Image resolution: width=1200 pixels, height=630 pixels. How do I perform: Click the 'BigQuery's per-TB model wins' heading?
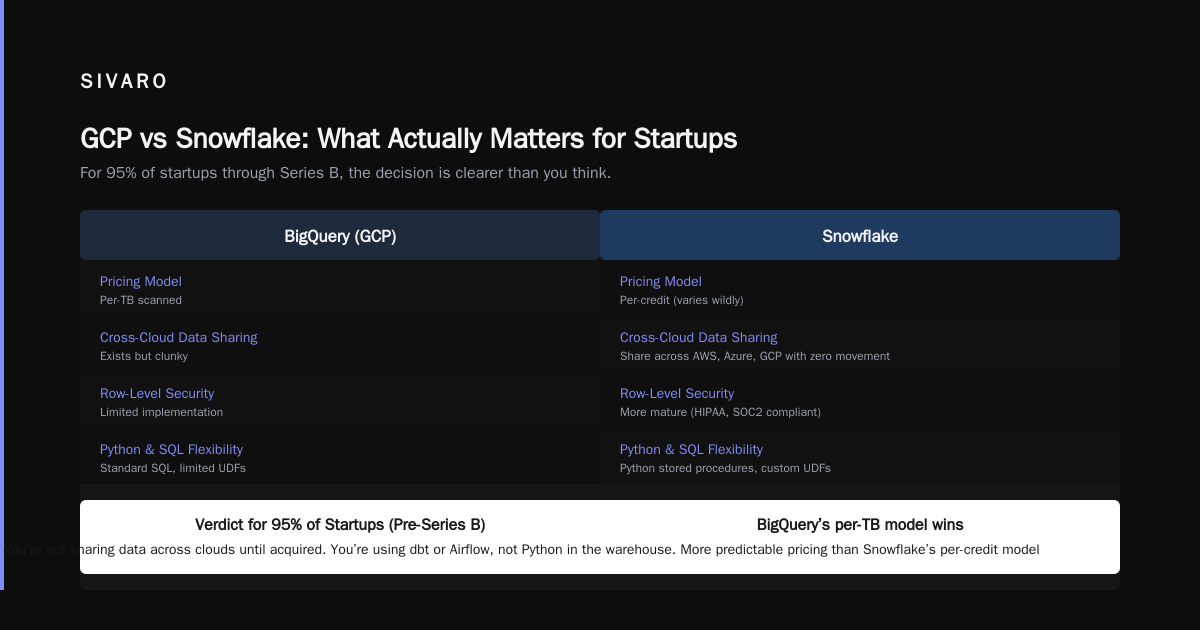tap(860, 524)
